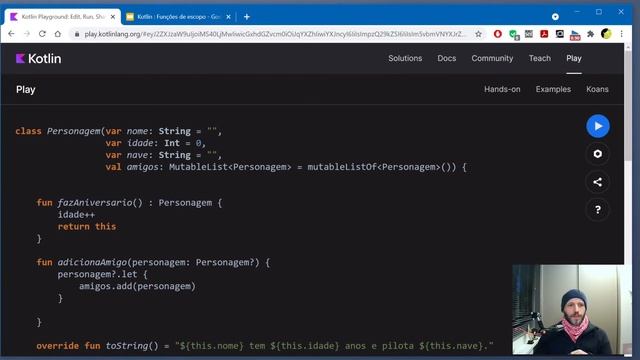
Task: Click the red PDF extension icon
Action: click(544, 34)
